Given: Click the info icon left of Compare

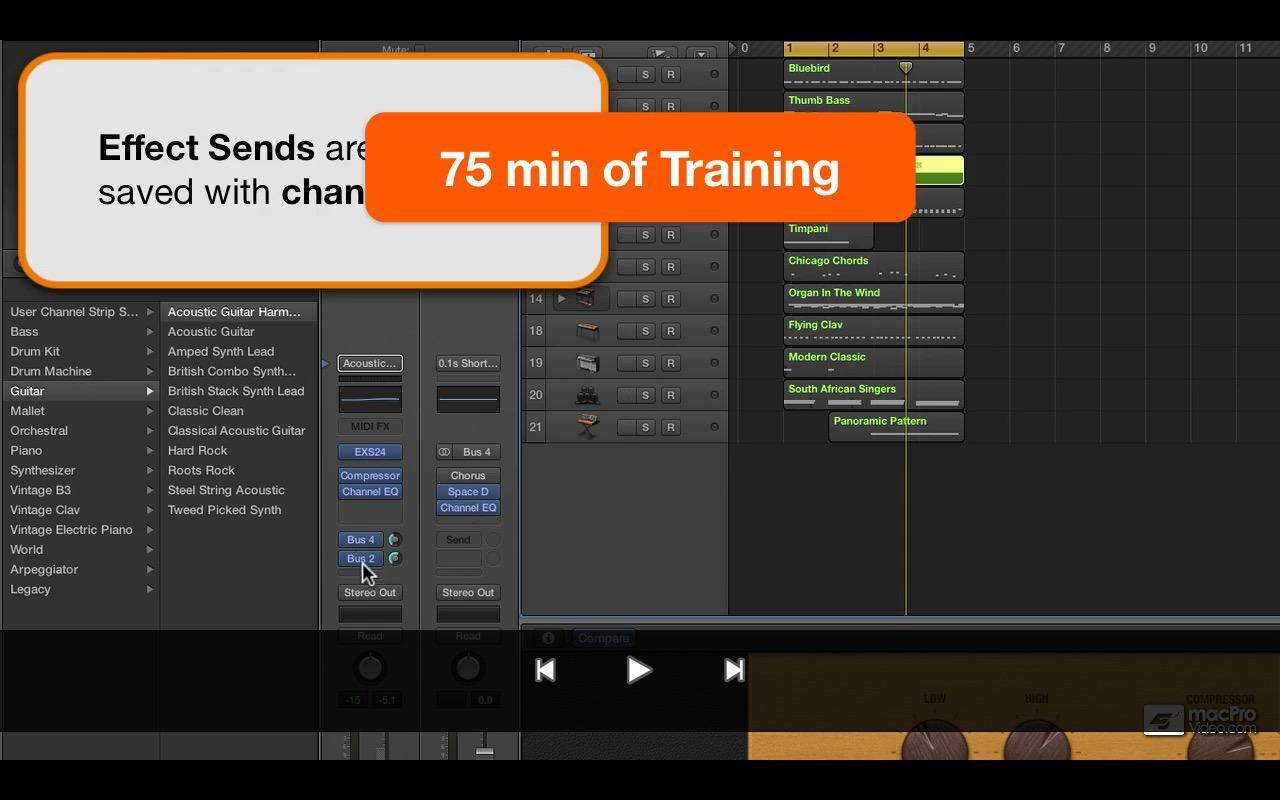Looking at the screenshot, I should [x=548, y=638].
